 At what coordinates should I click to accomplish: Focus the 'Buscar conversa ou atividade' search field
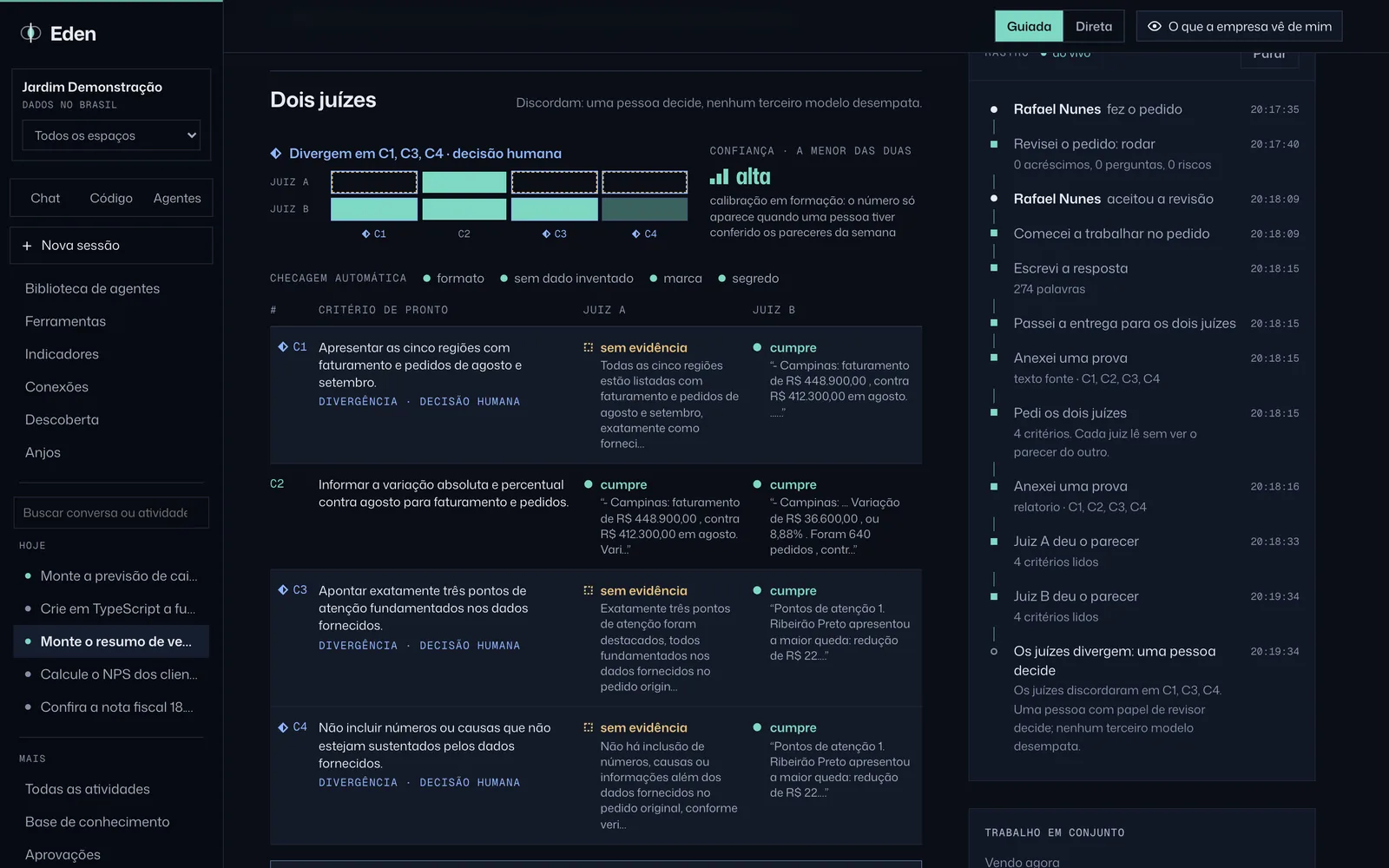pos(111,513)
